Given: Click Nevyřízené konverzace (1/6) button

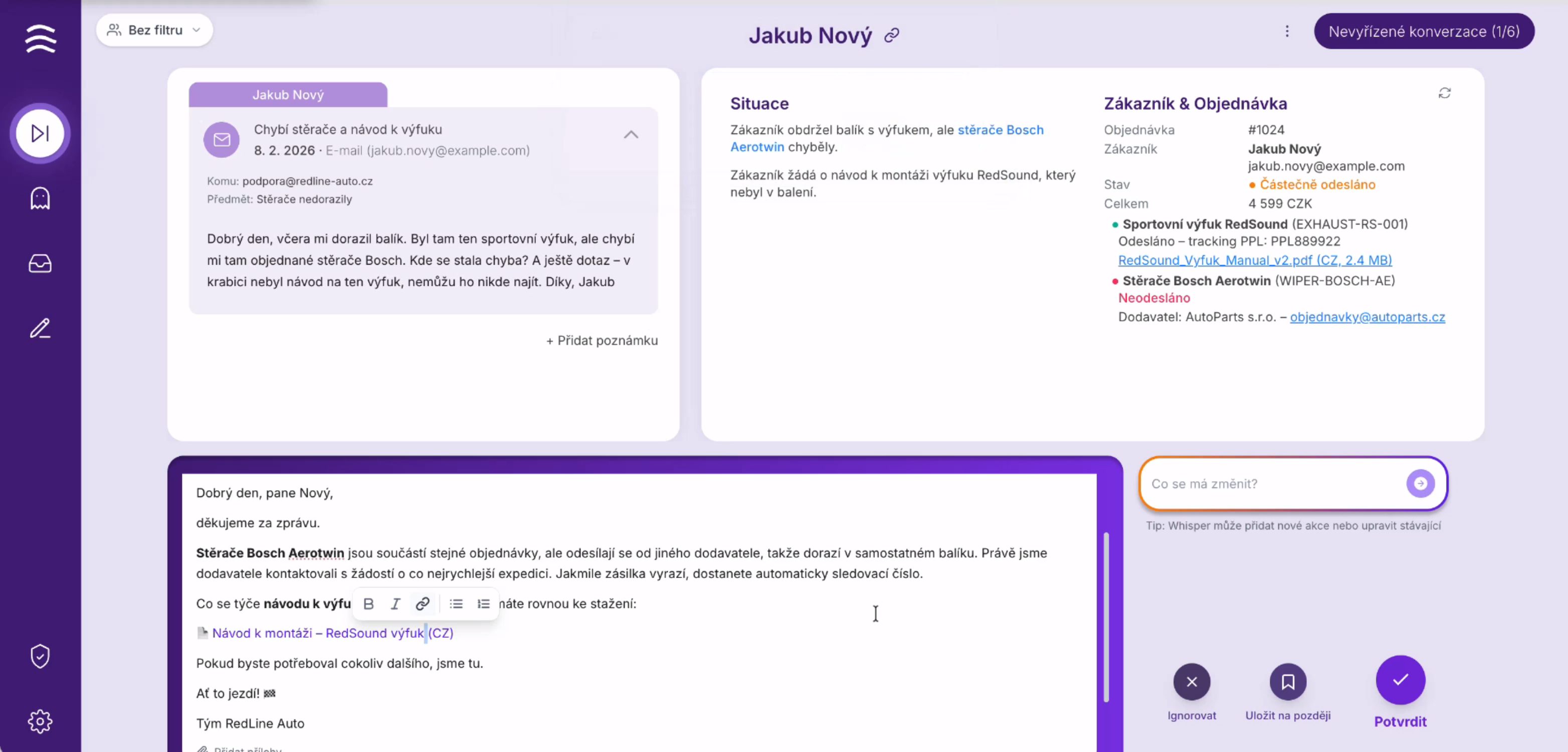Looking at the screenshot, I should point(1424,31).
